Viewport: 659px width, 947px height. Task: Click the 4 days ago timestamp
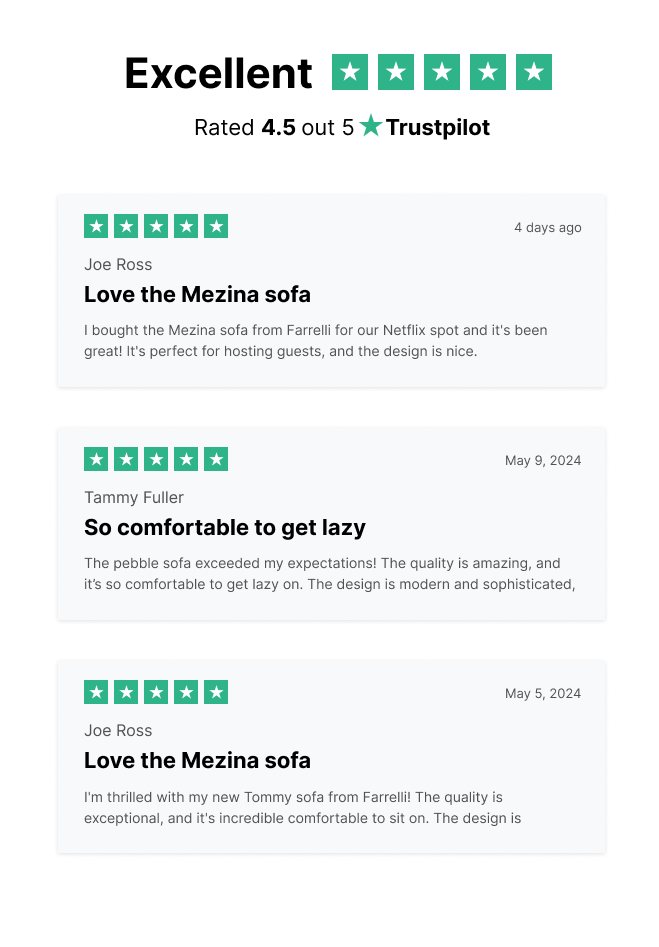pyautogui.click(x=547, y=227)
